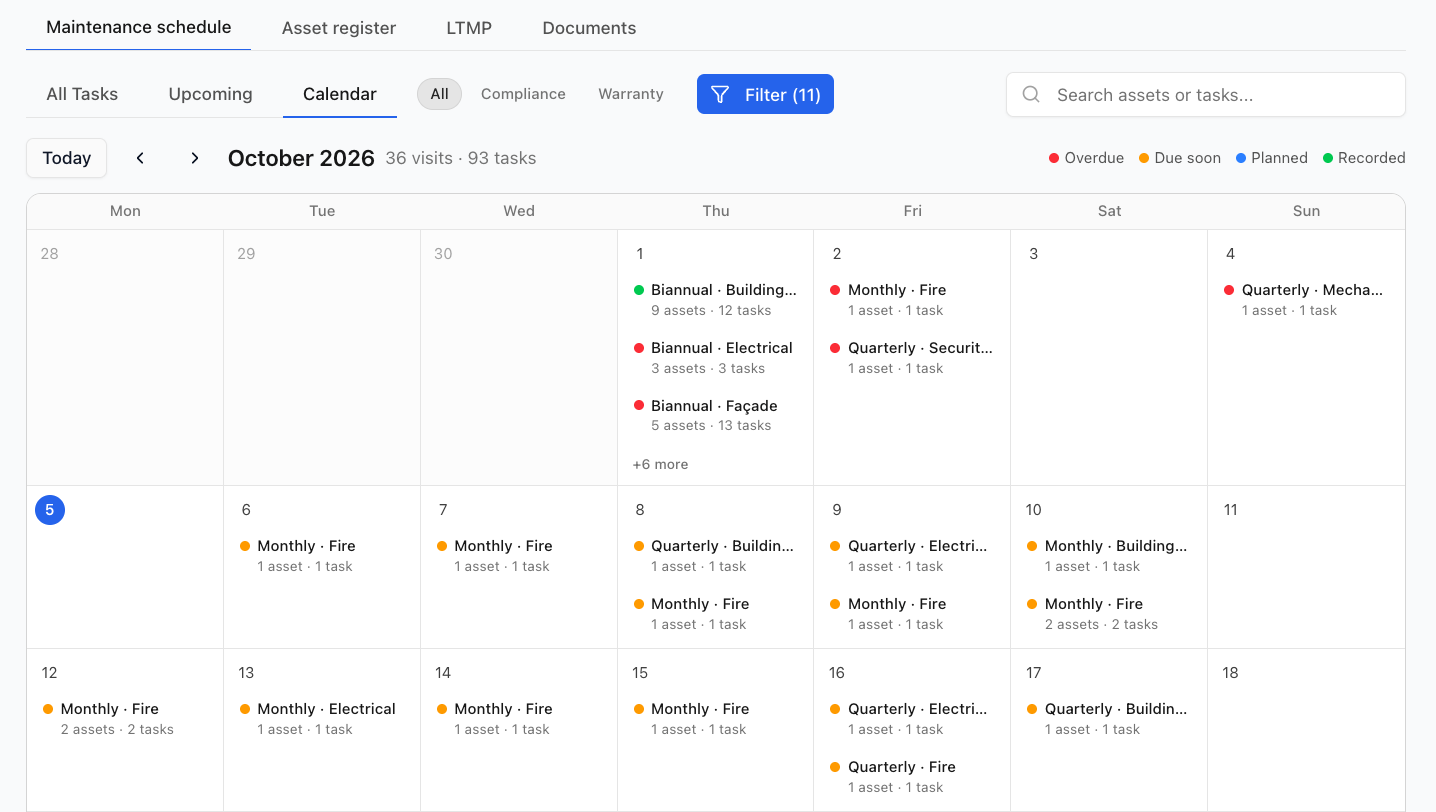Go to next month with right chevron
The image size is (1436, 812).
pos(195,158)
